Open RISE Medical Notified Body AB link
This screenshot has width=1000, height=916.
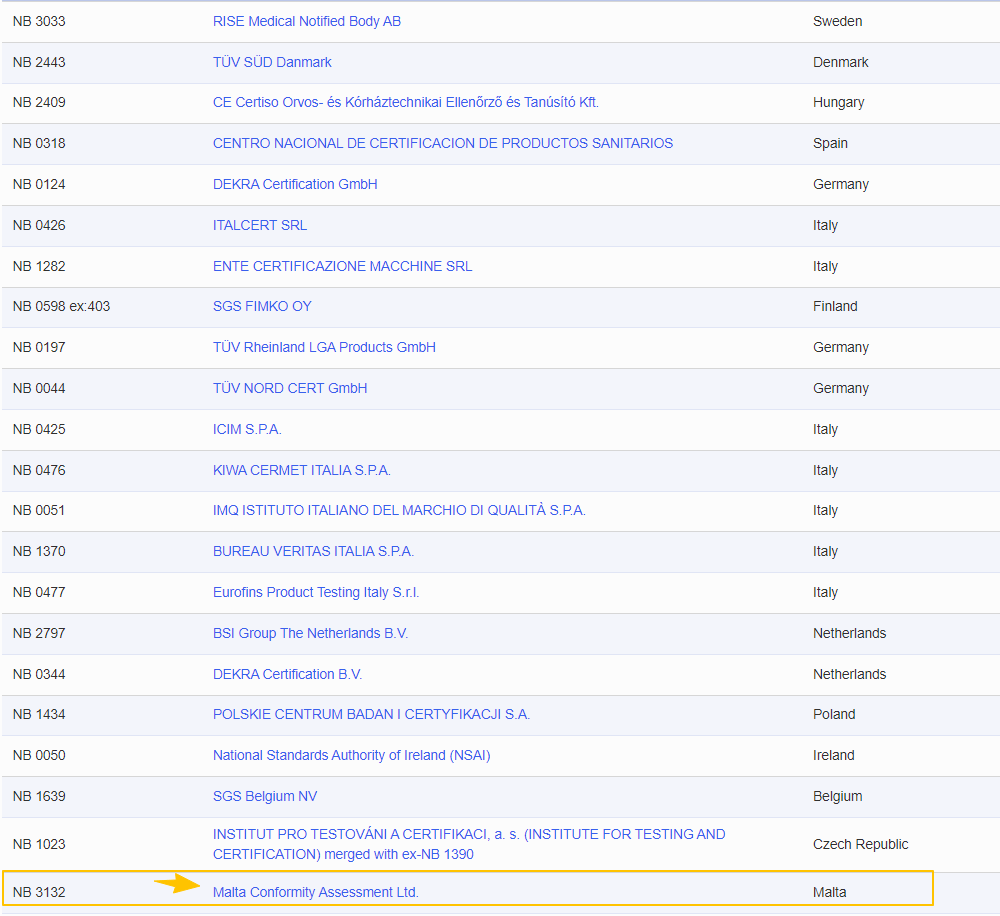point(306,21)
